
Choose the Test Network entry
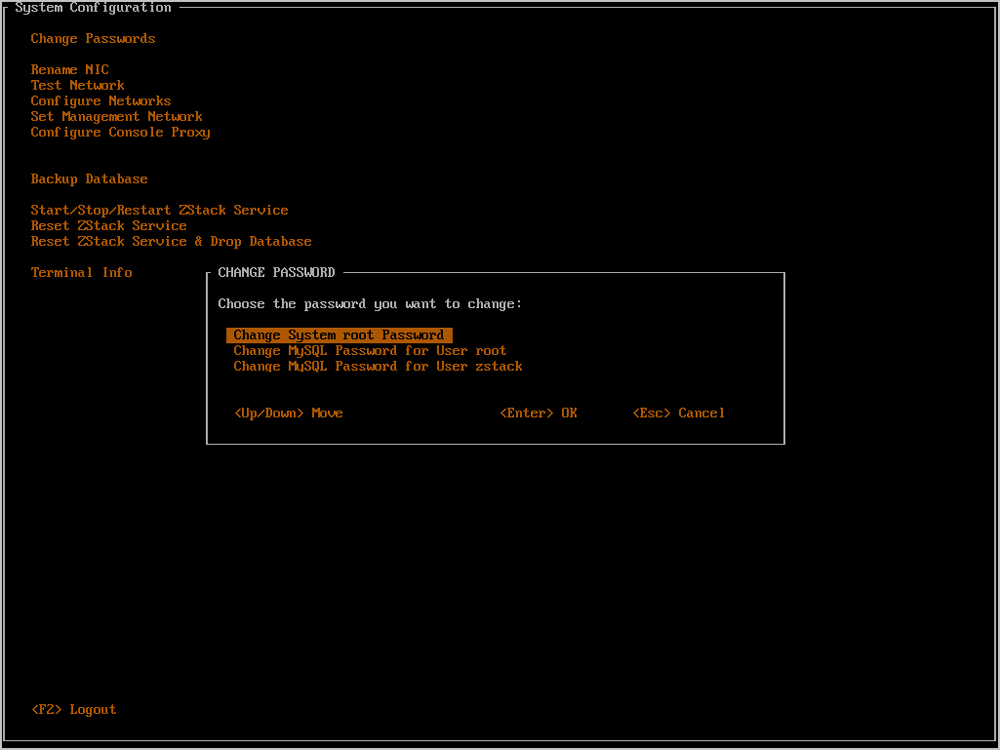point(78,86)
